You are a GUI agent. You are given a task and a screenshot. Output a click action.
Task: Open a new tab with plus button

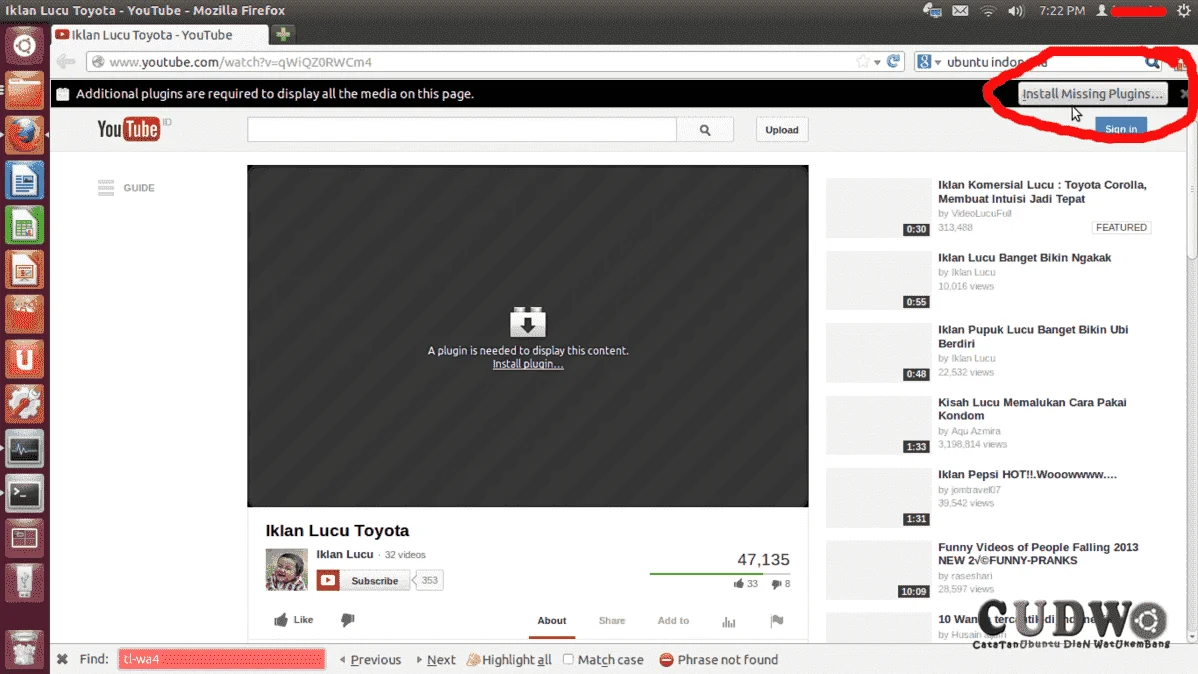[283, 34]
